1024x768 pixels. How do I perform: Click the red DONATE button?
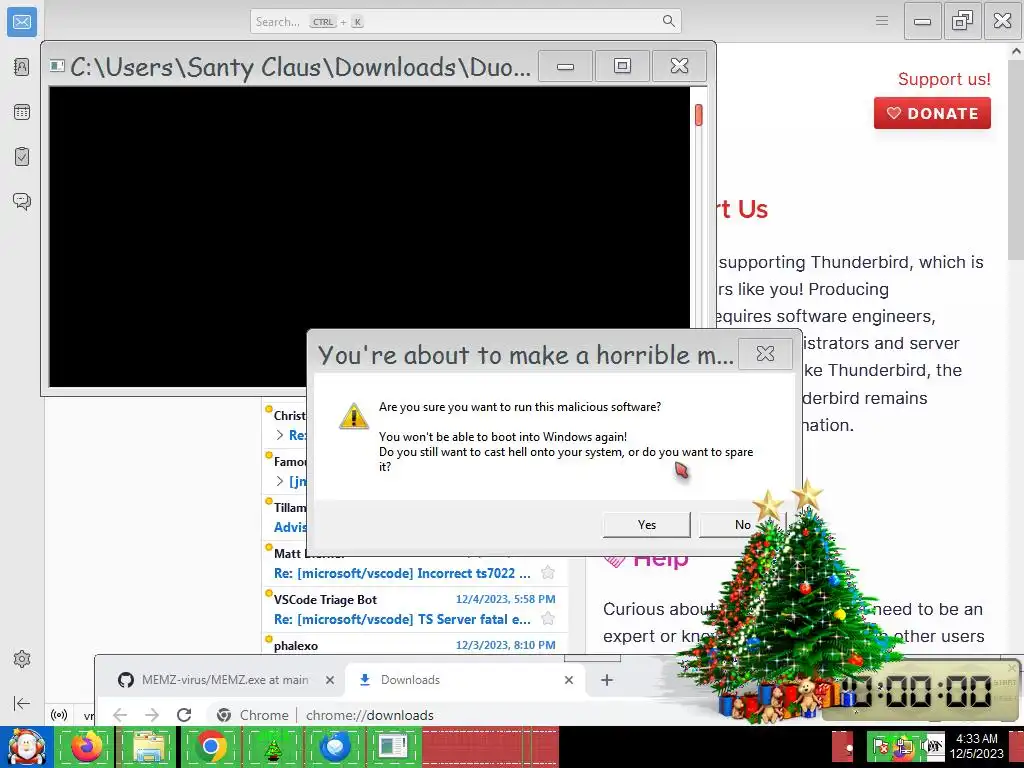coord(932,113)
